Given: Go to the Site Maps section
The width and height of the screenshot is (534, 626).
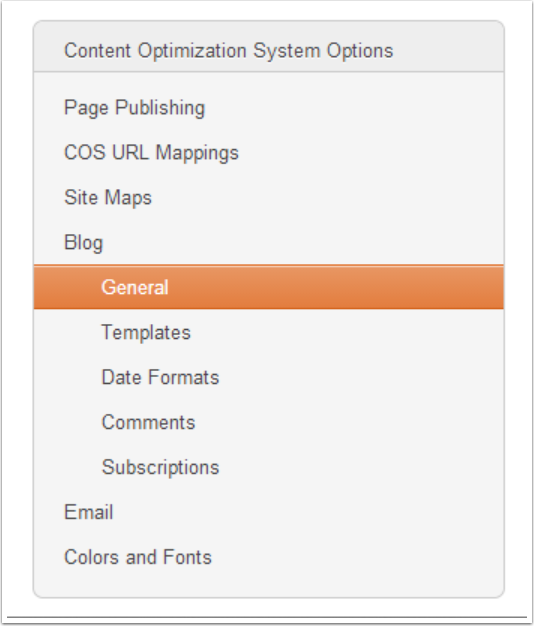Looking at the screenshot, I should 108,198.
